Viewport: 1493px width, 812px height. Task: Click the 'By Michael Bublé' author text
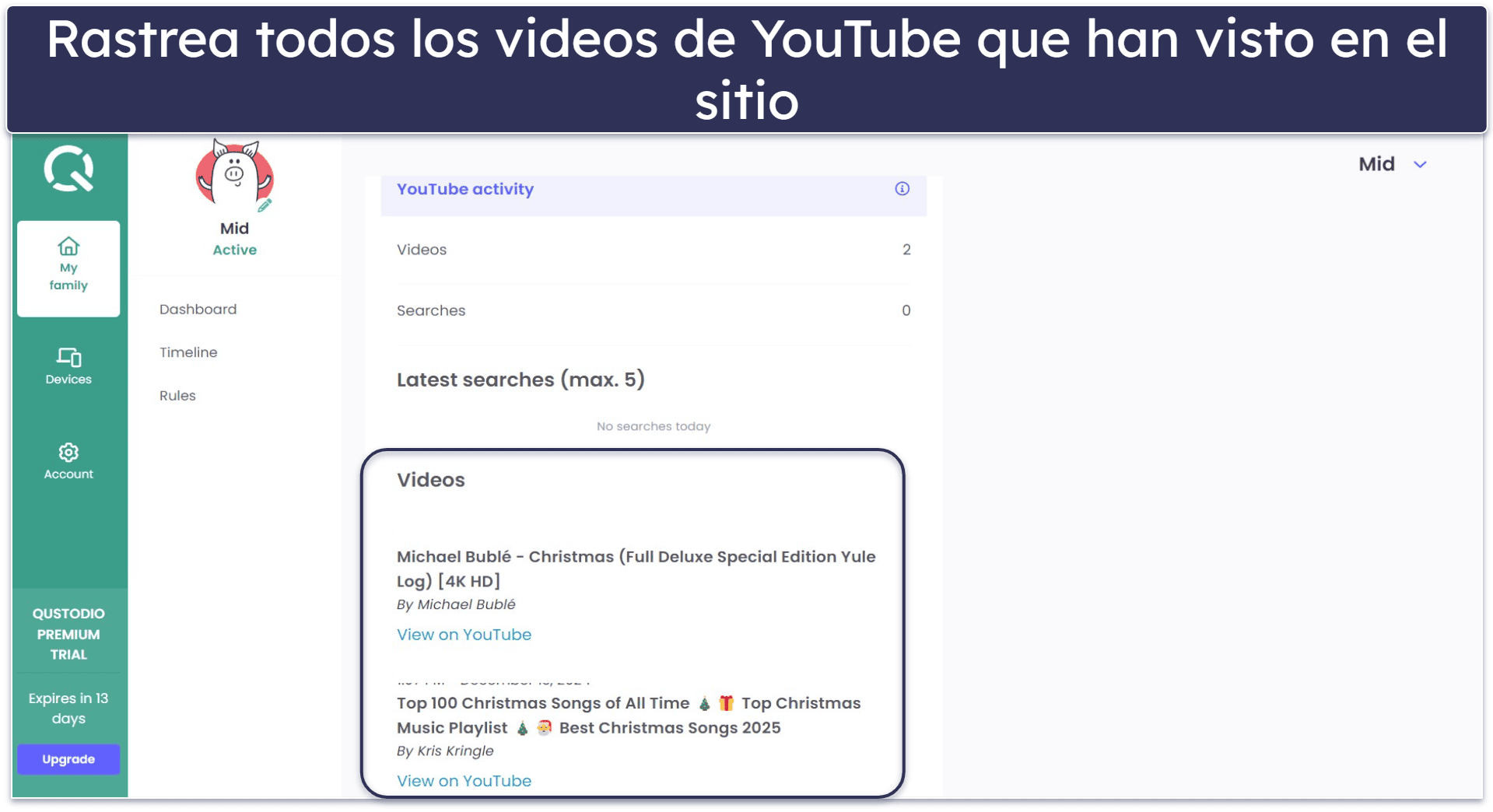tap(456, 605)
